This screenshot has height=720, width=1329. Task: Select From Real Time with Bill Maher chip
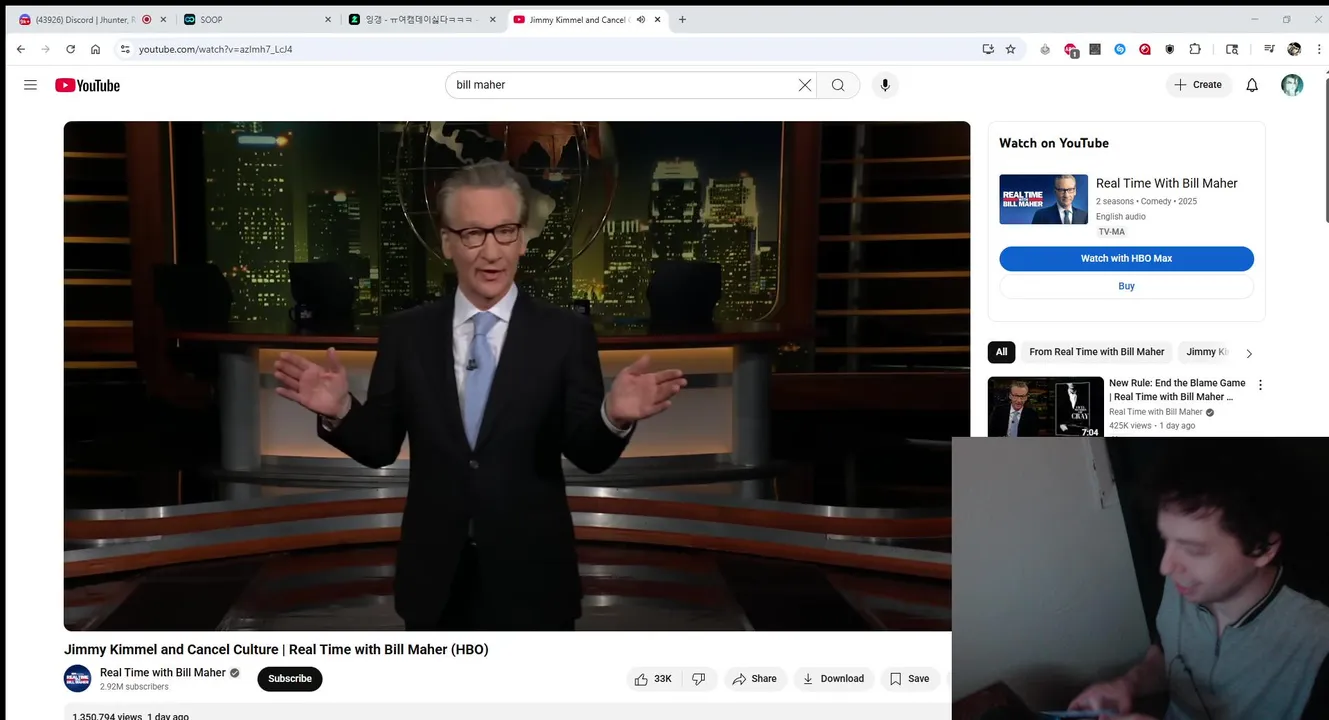click(1097, 352)
